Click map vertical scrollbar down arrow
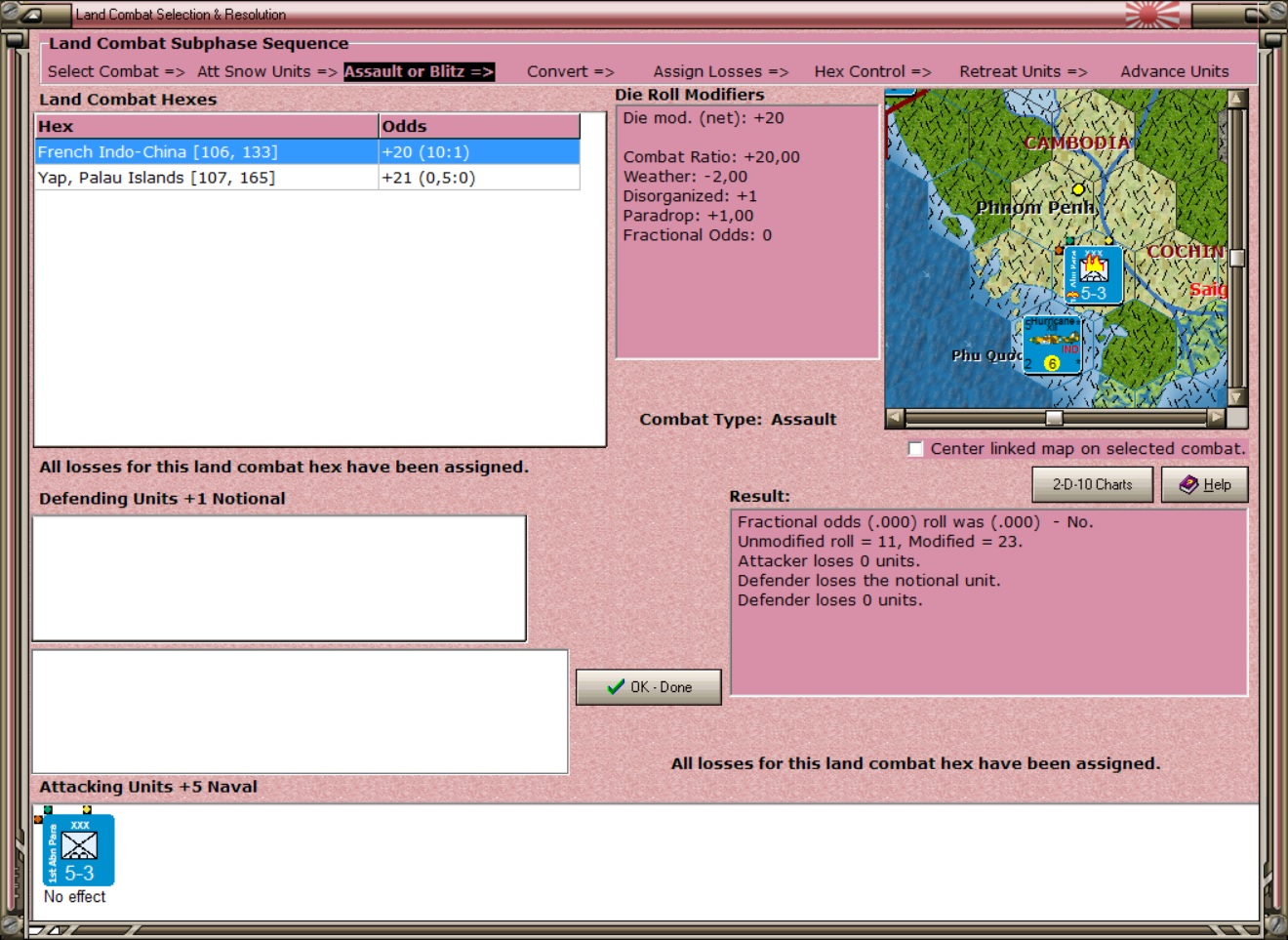This screenshot has height=940, width=1288. [x=1237, y=397]
